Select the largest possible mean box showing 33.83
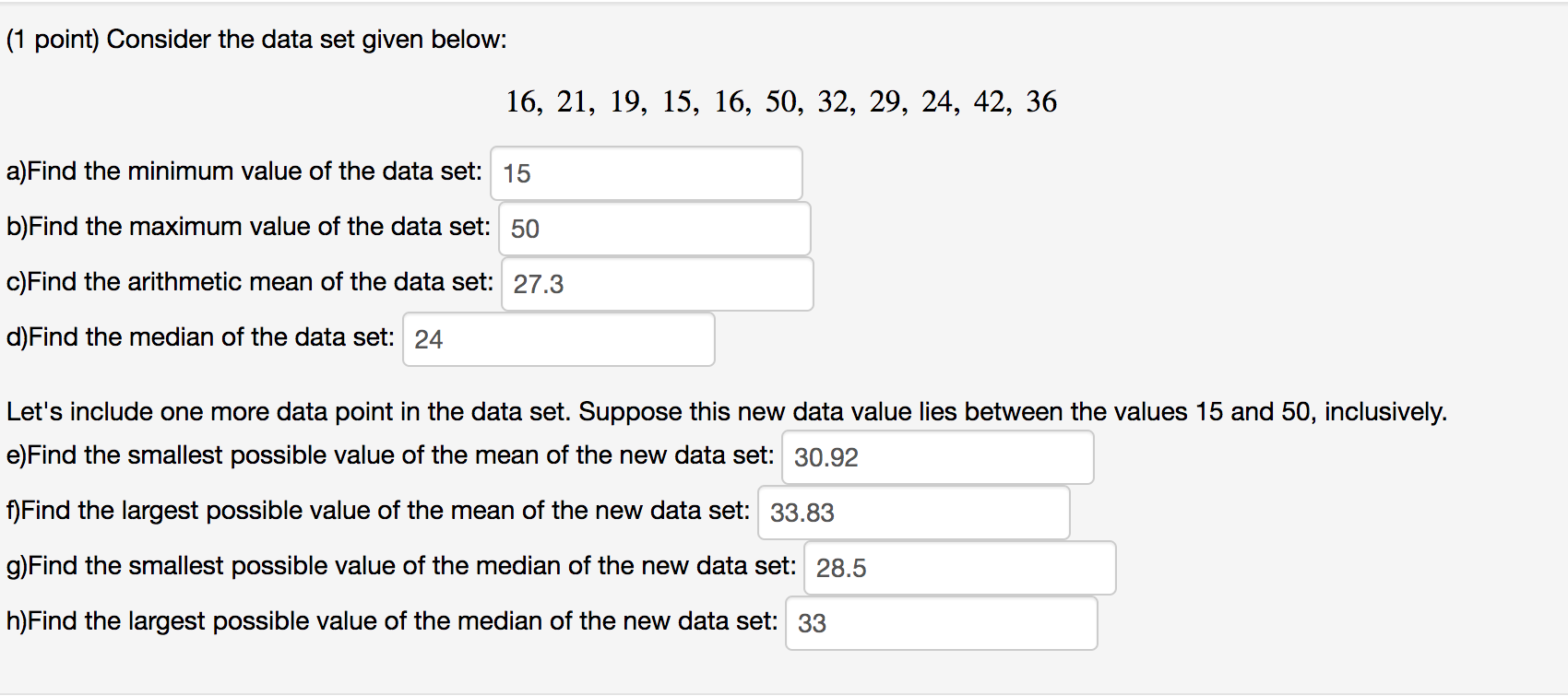Screen dimensions: 1568x696 tap(912, 513)
